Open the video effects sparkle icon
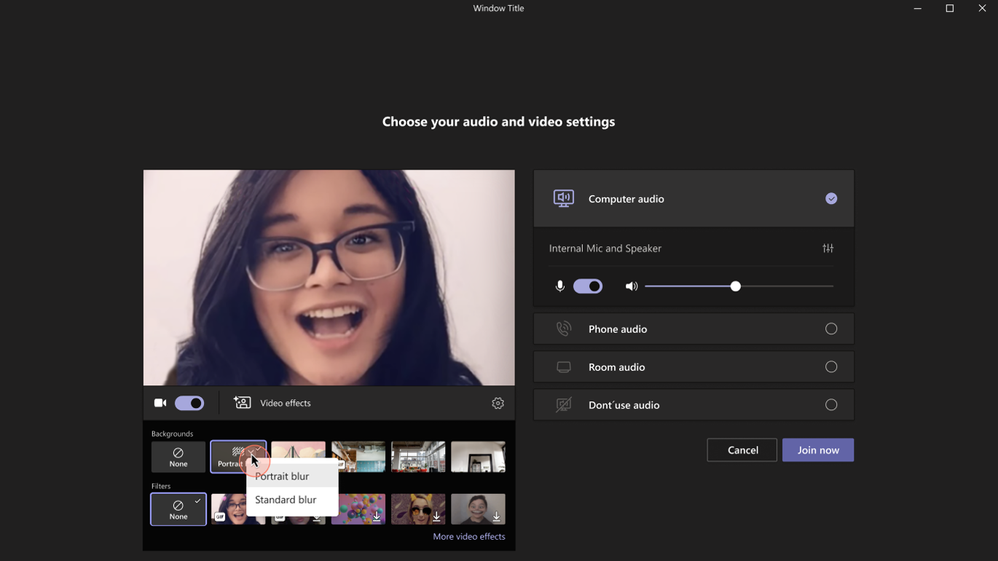 tap(242, 403)
